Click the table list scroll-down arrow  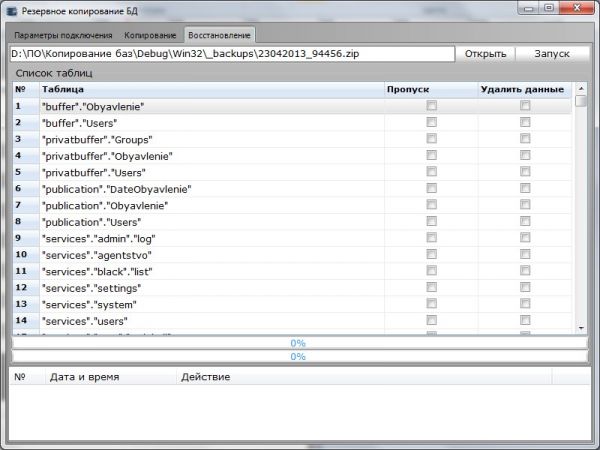[x=581, y=328]
